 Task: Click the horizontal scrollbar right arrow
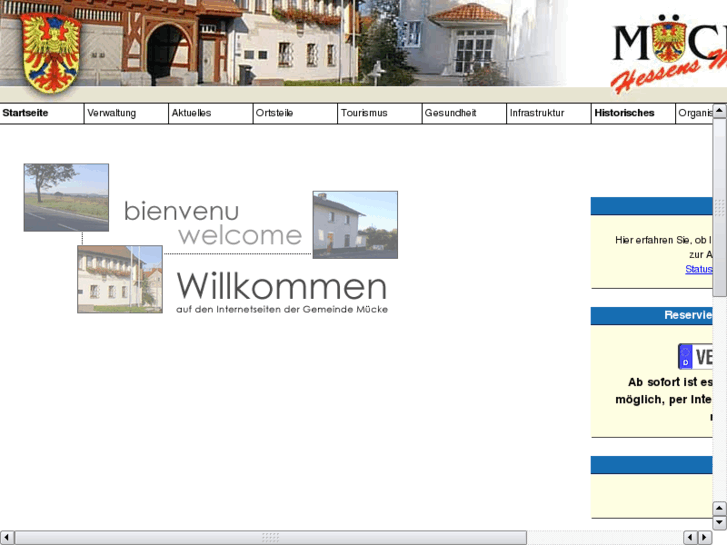[x=705, y=537]
